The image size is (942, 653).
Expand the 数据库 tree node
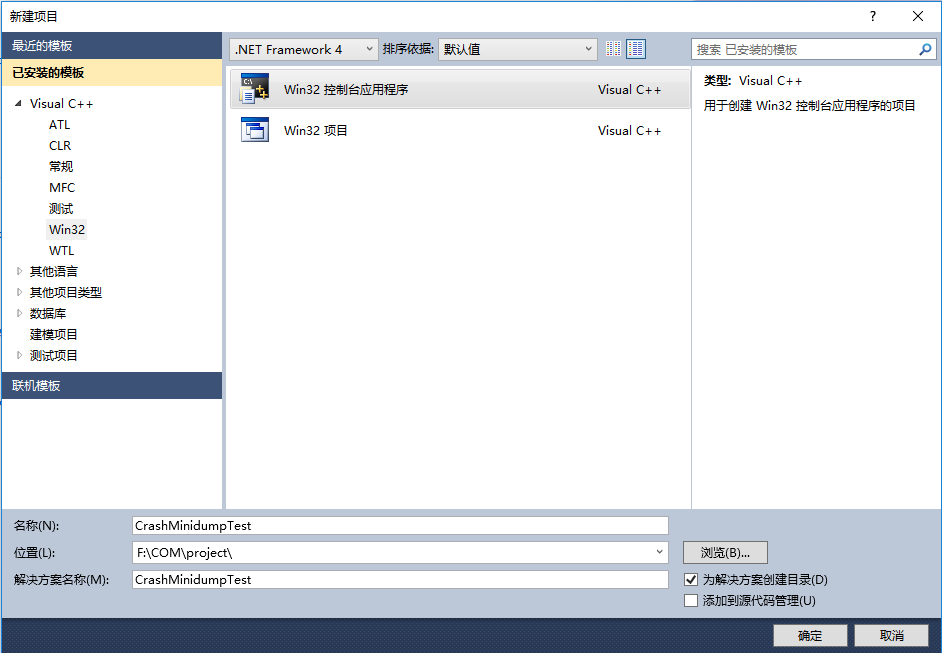[x=19, y=314]
